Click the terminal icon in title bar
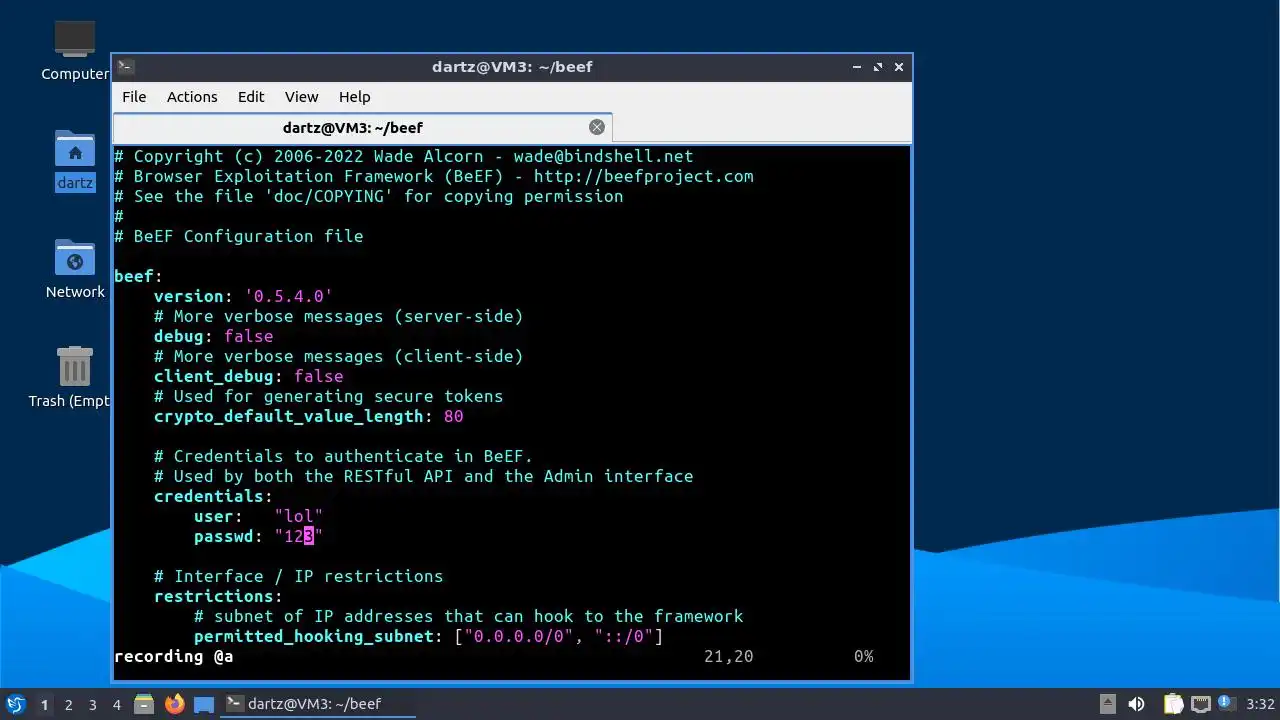Viewport: 1280px width, 720px height. (x=126, y=67)
